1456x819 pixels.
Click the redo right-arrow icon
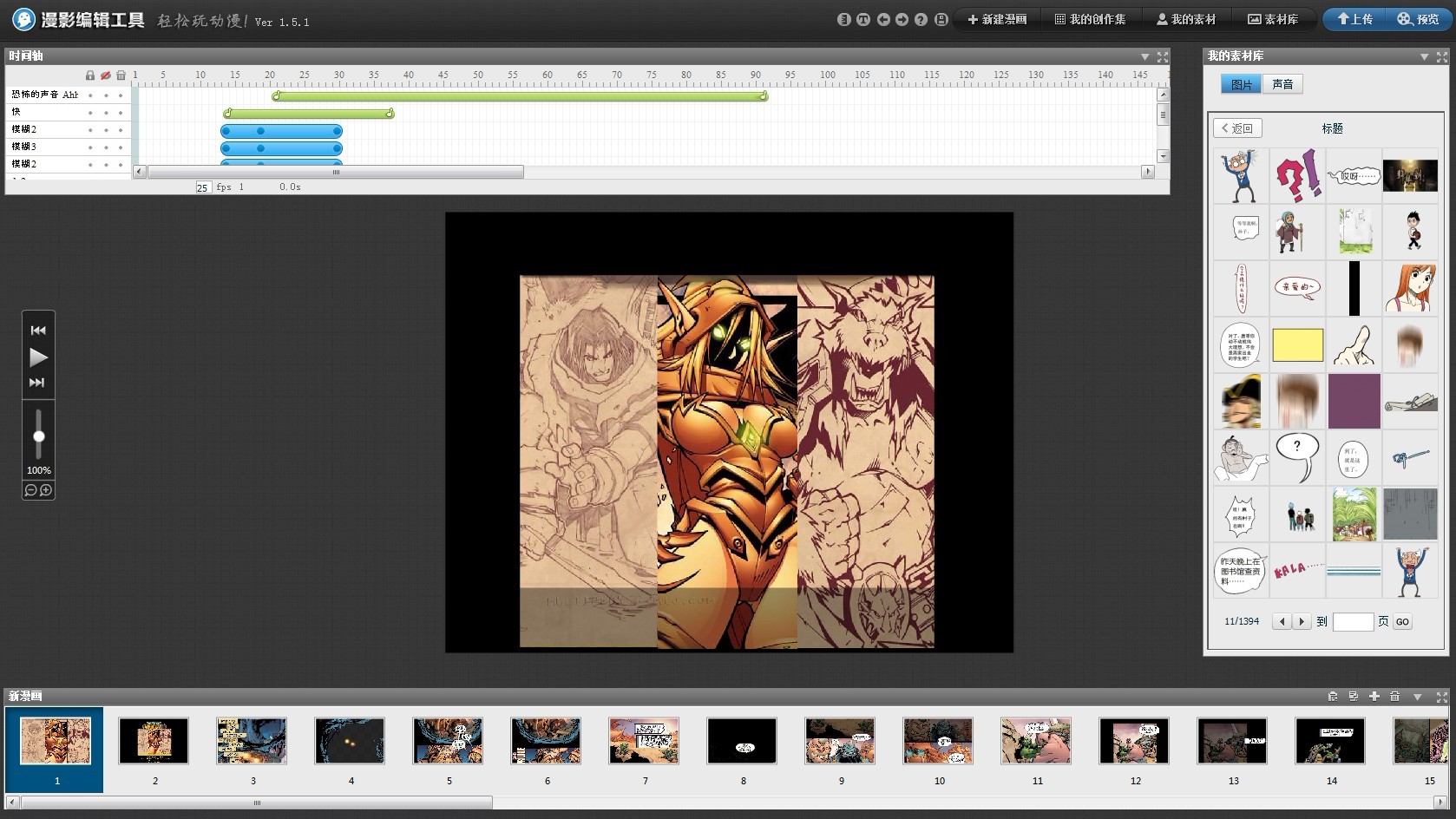pyautogui.click(x=902, y=19)
